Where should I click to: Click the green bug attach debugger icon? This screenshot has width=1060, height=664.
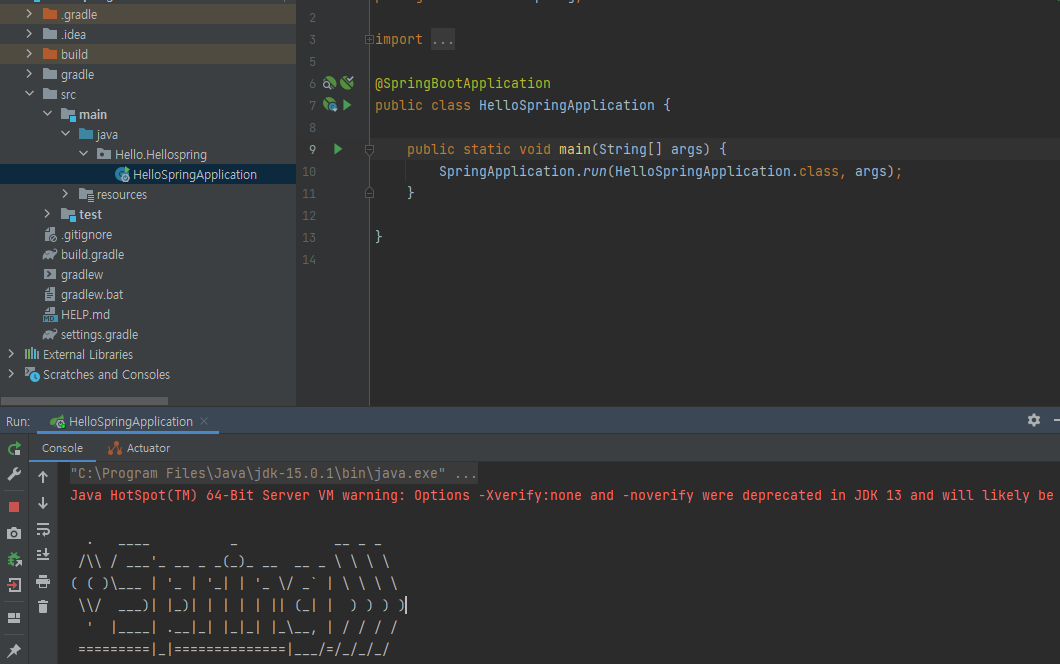pos(14,559)
